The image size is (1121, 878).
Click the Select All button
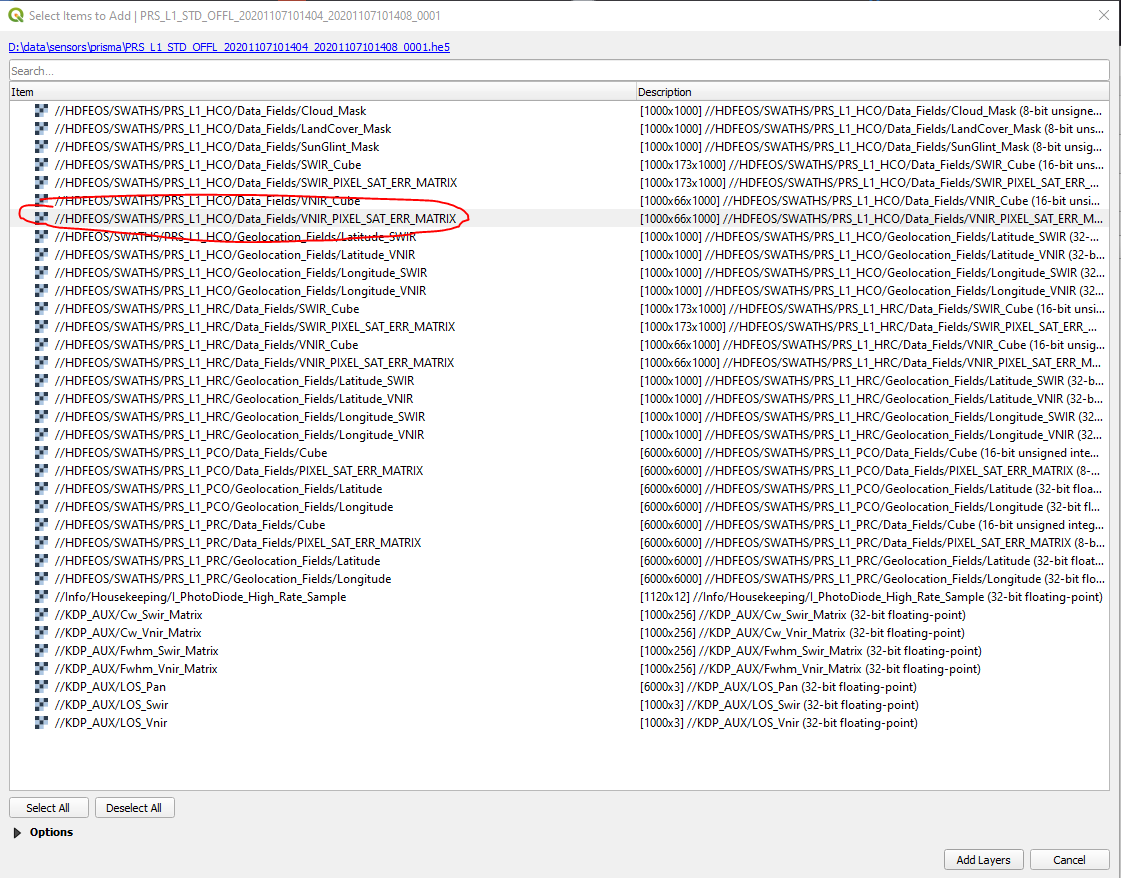pos(48,807)
